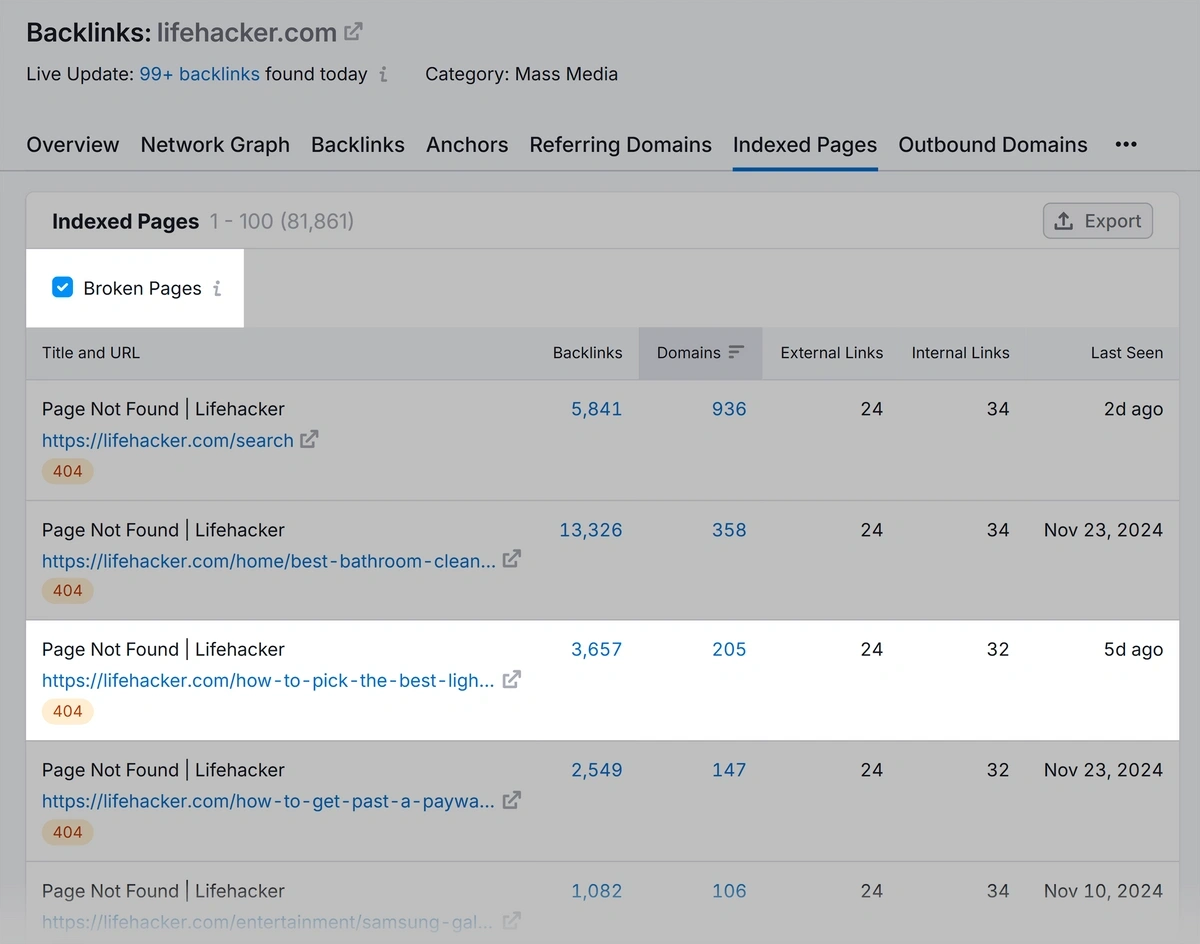Screen dimensions: 1200x944
Task: Open the 99+ backlinks link
Action: (199, 74)
